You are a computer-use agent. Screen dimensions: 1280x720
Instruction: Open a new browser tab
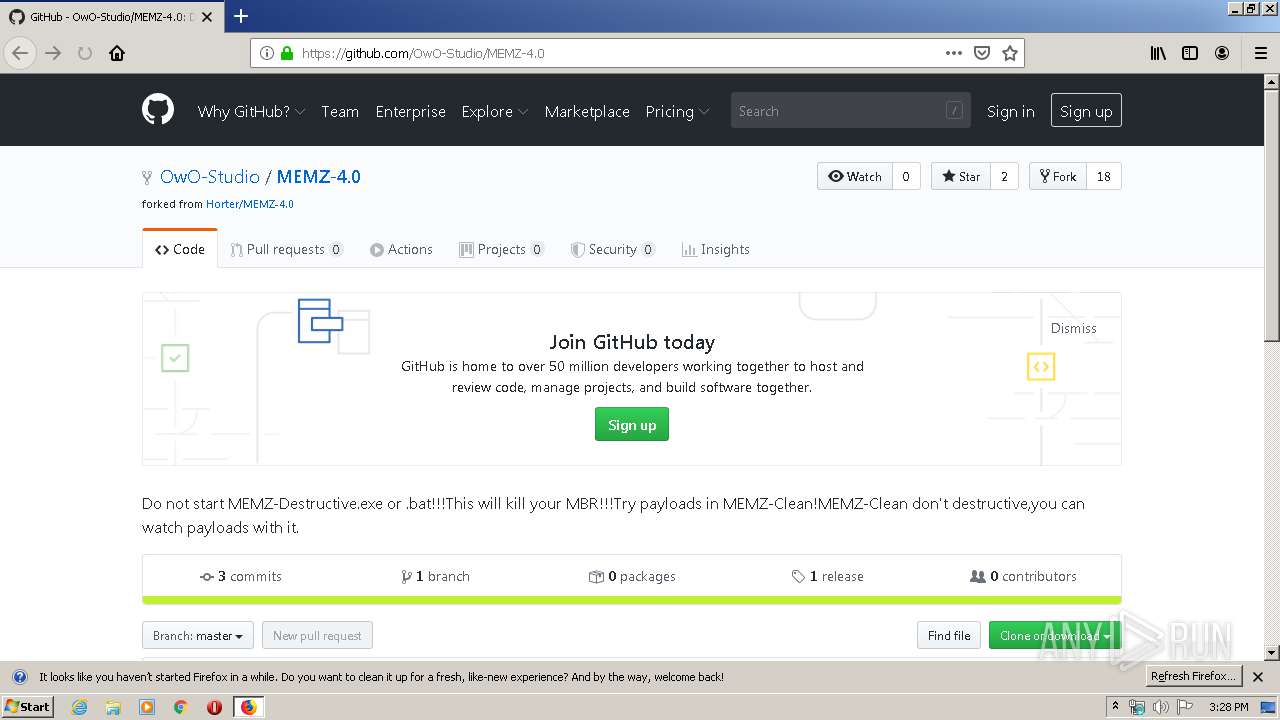(x=240, y=16)
